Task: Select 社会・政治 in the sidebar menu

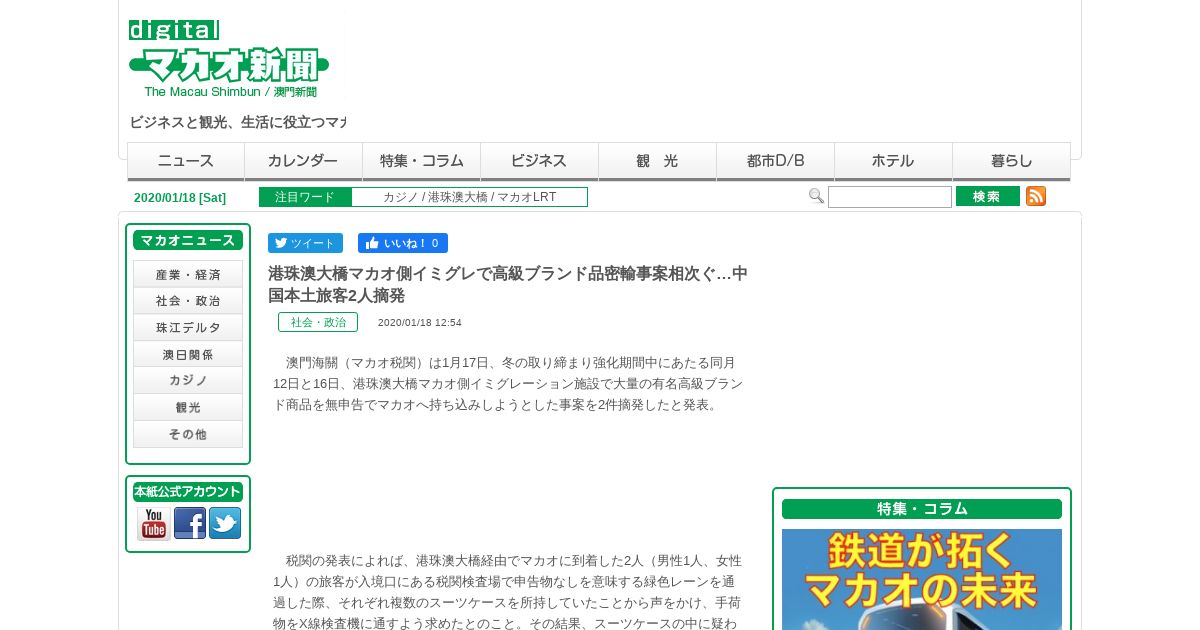Action: pyautogui.click(x=188, y=301)
